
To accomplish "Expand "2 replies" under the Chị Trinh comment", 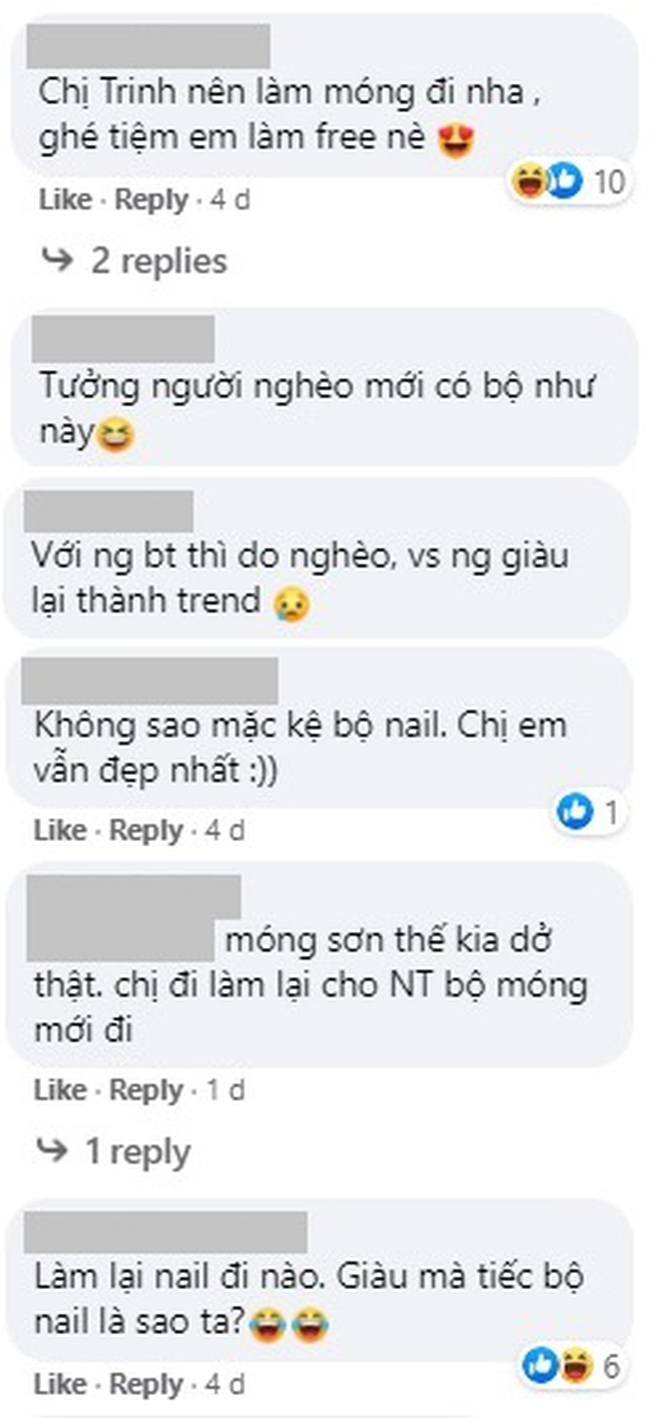I will tap(159, 261).
